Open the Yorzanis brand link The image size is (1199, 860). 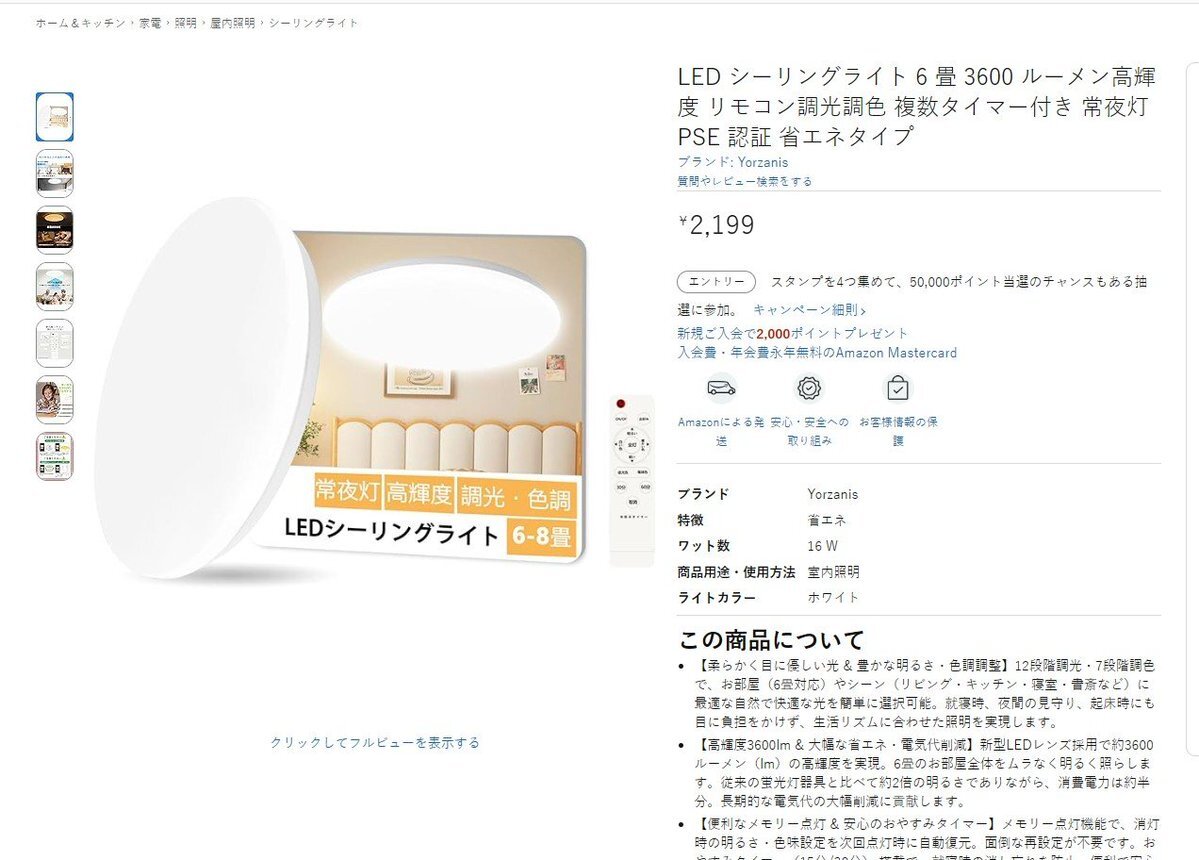[x=733, y=162]
